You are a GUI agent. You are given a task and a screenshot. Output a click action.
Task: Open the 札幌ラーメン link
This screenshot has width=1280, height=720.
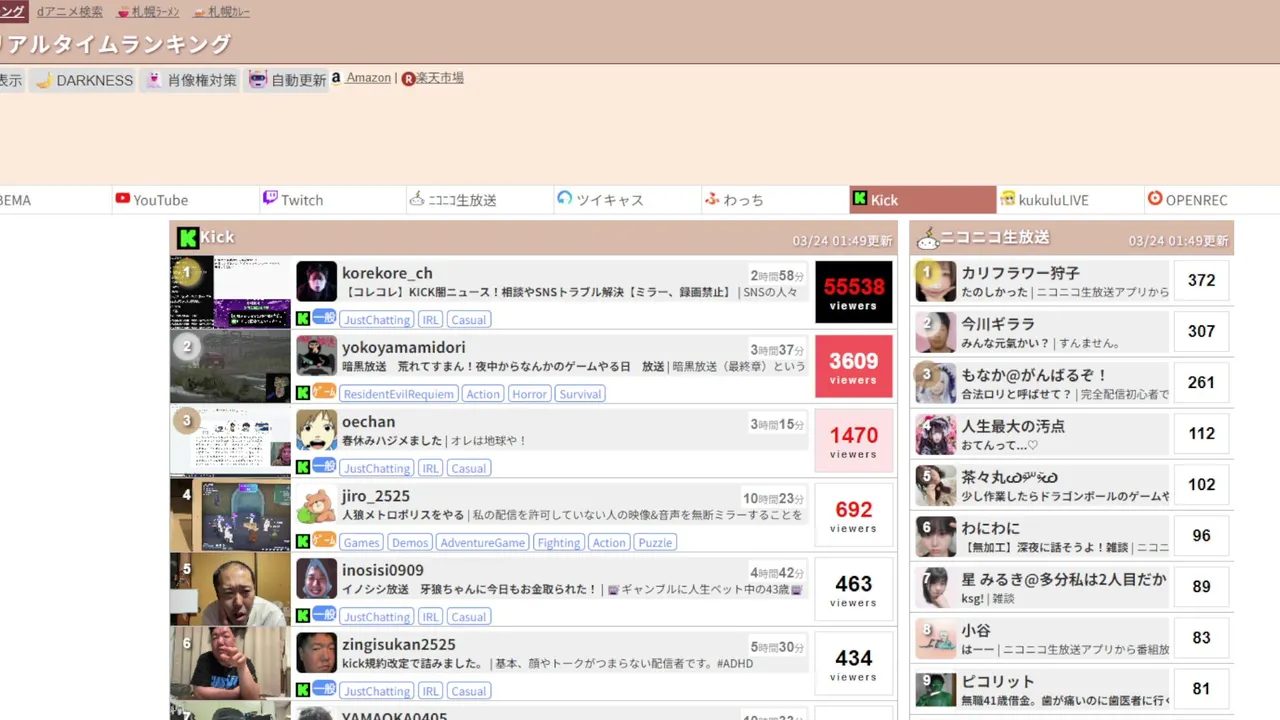tap(148, 12)
